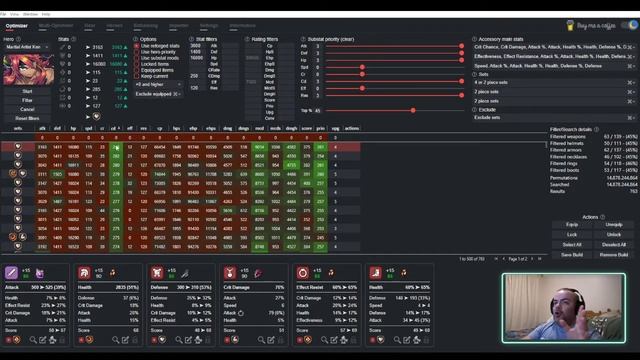Open the Exclude sets dropdown

click(x=554, y=118)
